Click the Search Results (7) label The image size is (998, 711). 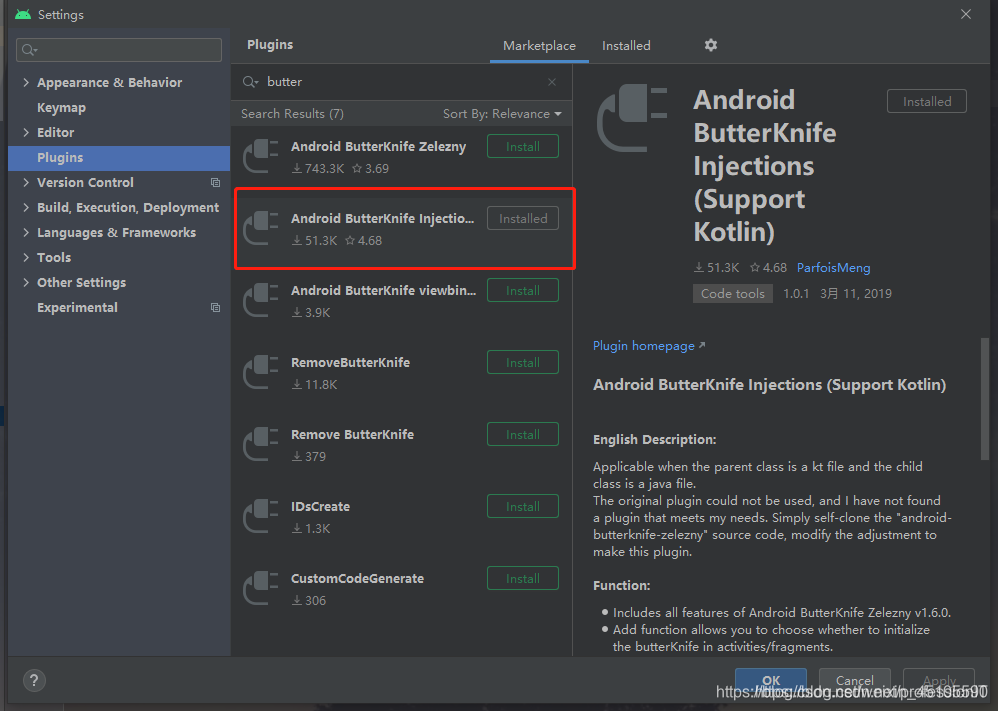point(292,114)
